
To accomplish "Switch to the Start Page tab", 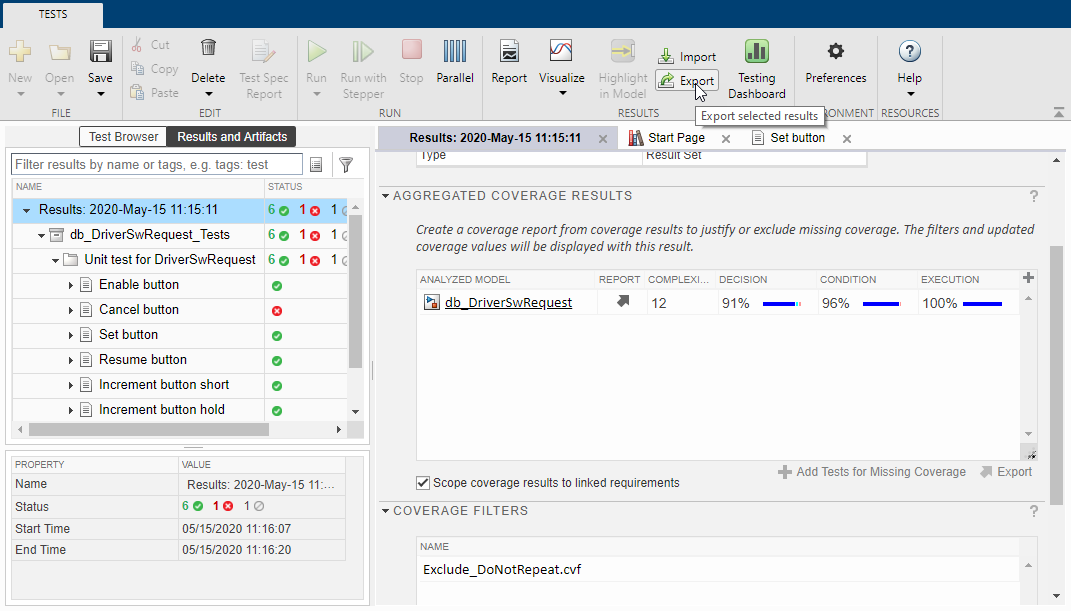I will pyautogui.click(x=676, y=138).
